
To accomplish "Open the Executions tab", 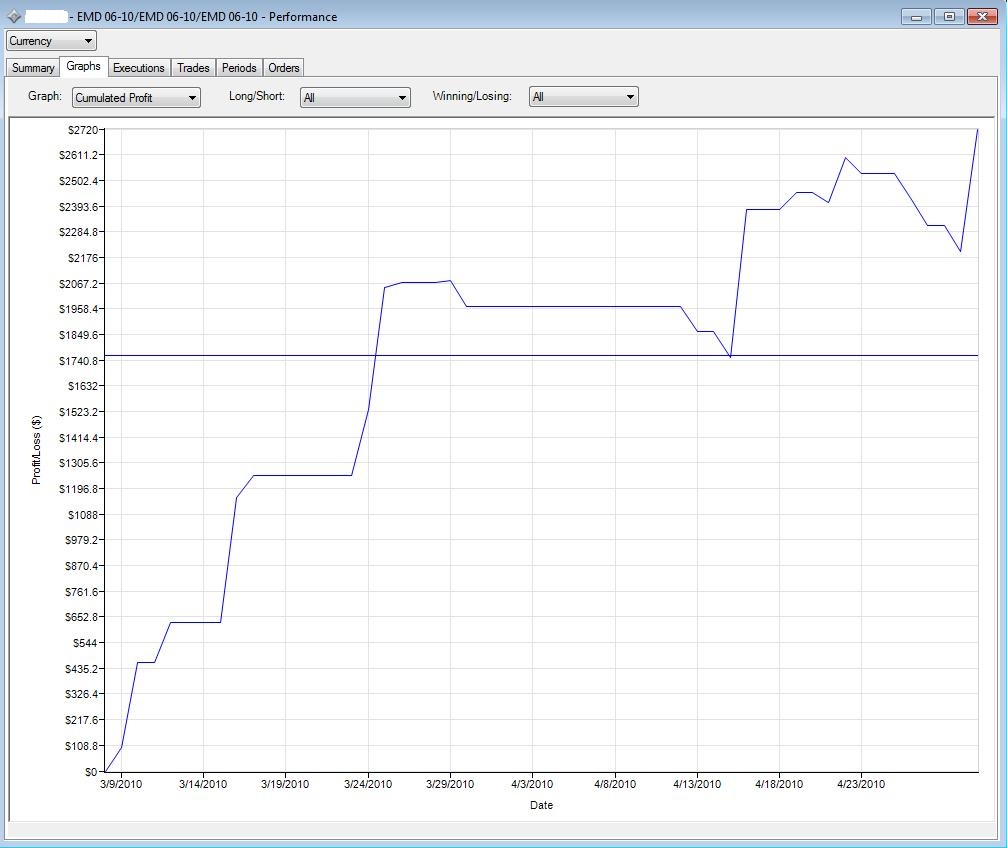I will (139, 68).
